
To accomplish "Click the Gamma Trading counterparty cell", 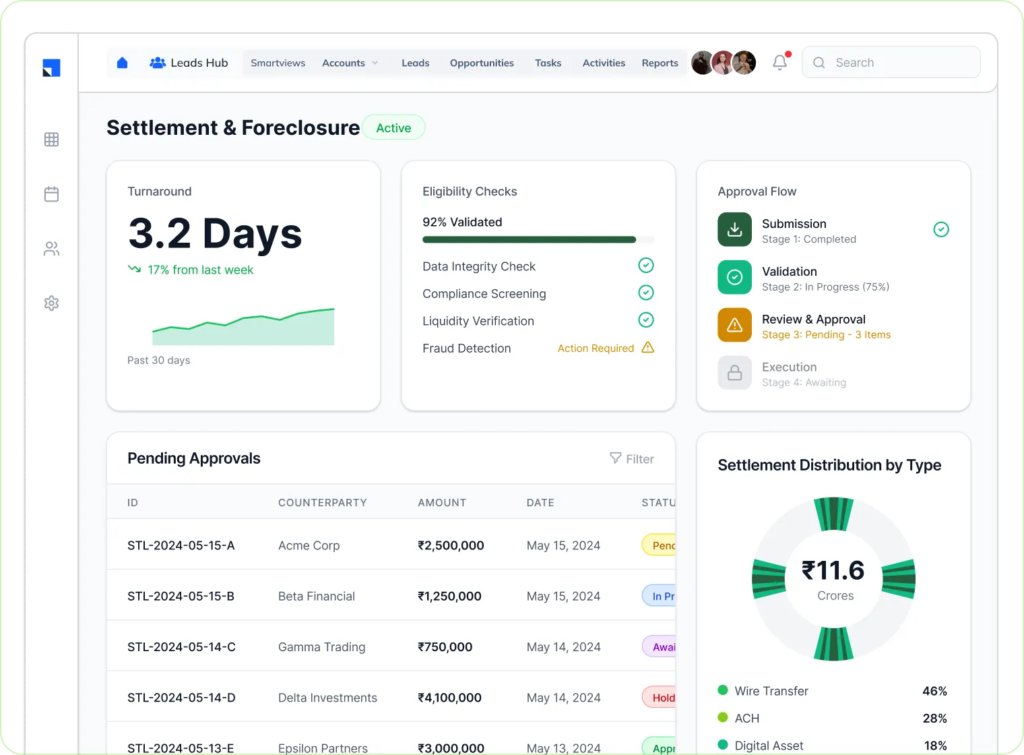I will tap(322, 647).
